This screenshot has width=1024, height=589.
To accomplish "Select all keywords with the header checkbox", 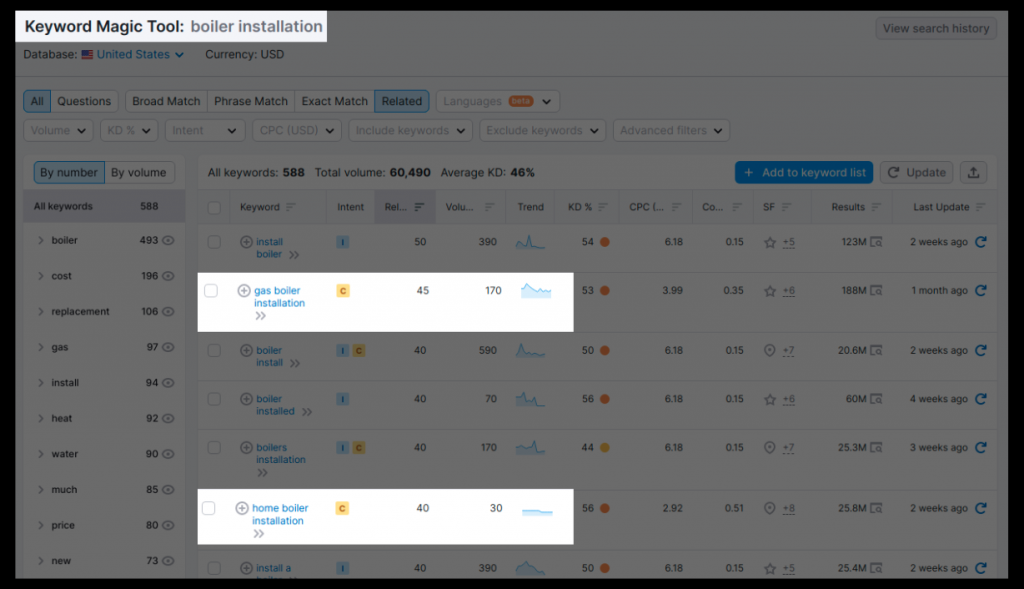I will (x=214, y=207).
